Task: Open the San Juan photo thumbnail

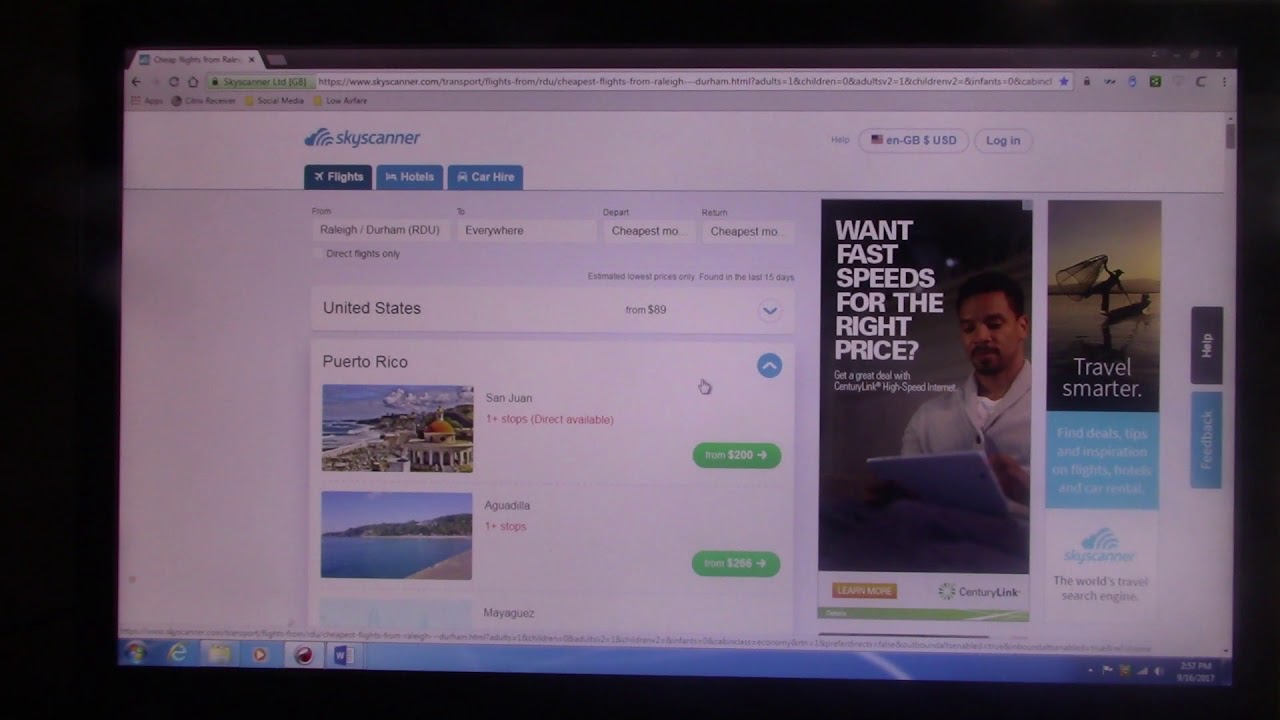Action: (397, 428)
